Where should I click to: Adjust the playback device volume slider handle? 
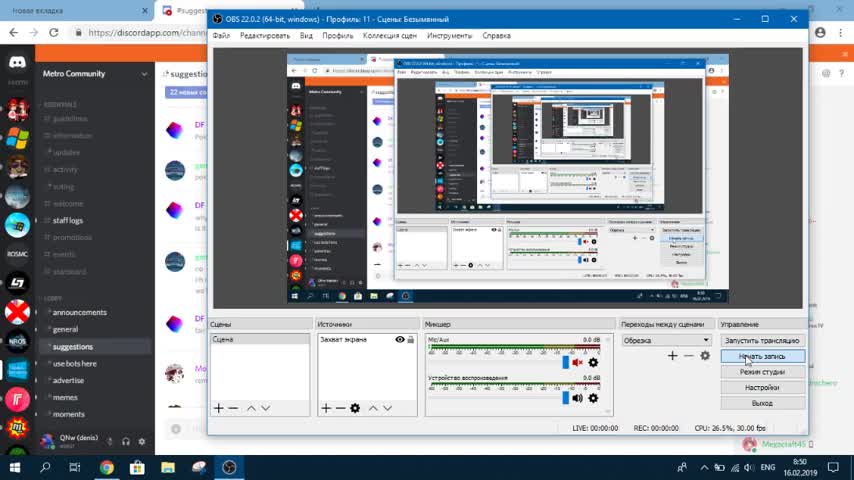[x=565, y=398]
